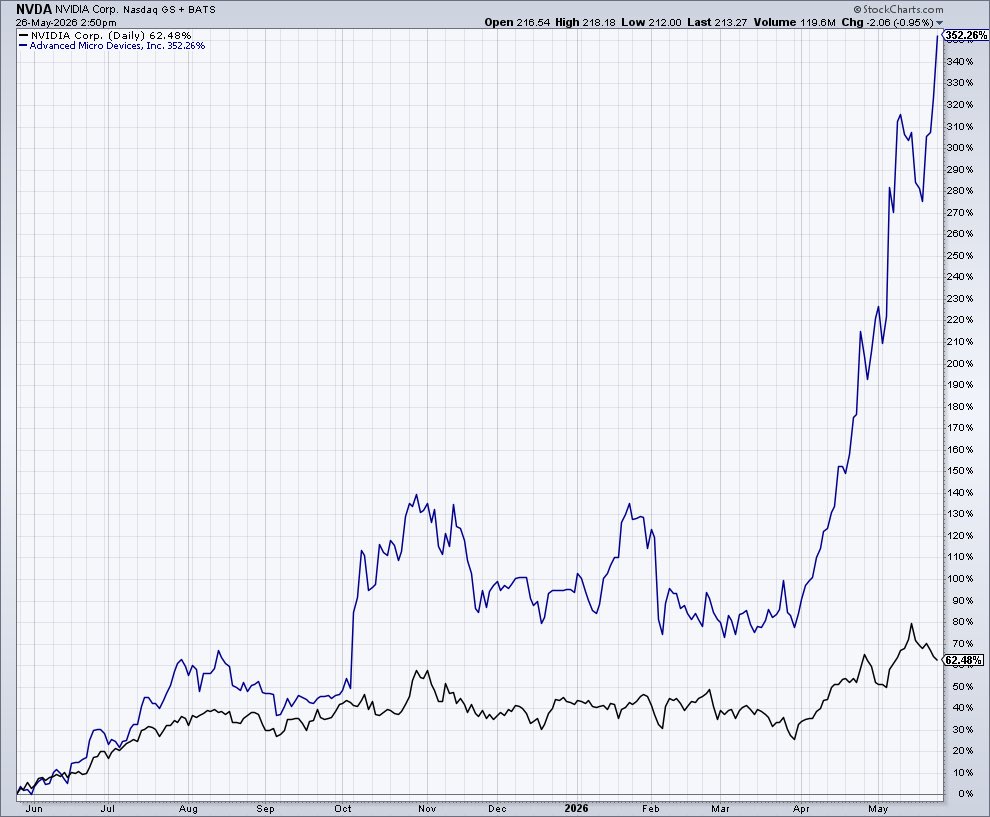990x817 pixels.
Task: Click the 62.48% end-value tag on the right axis
Action: 963,660
